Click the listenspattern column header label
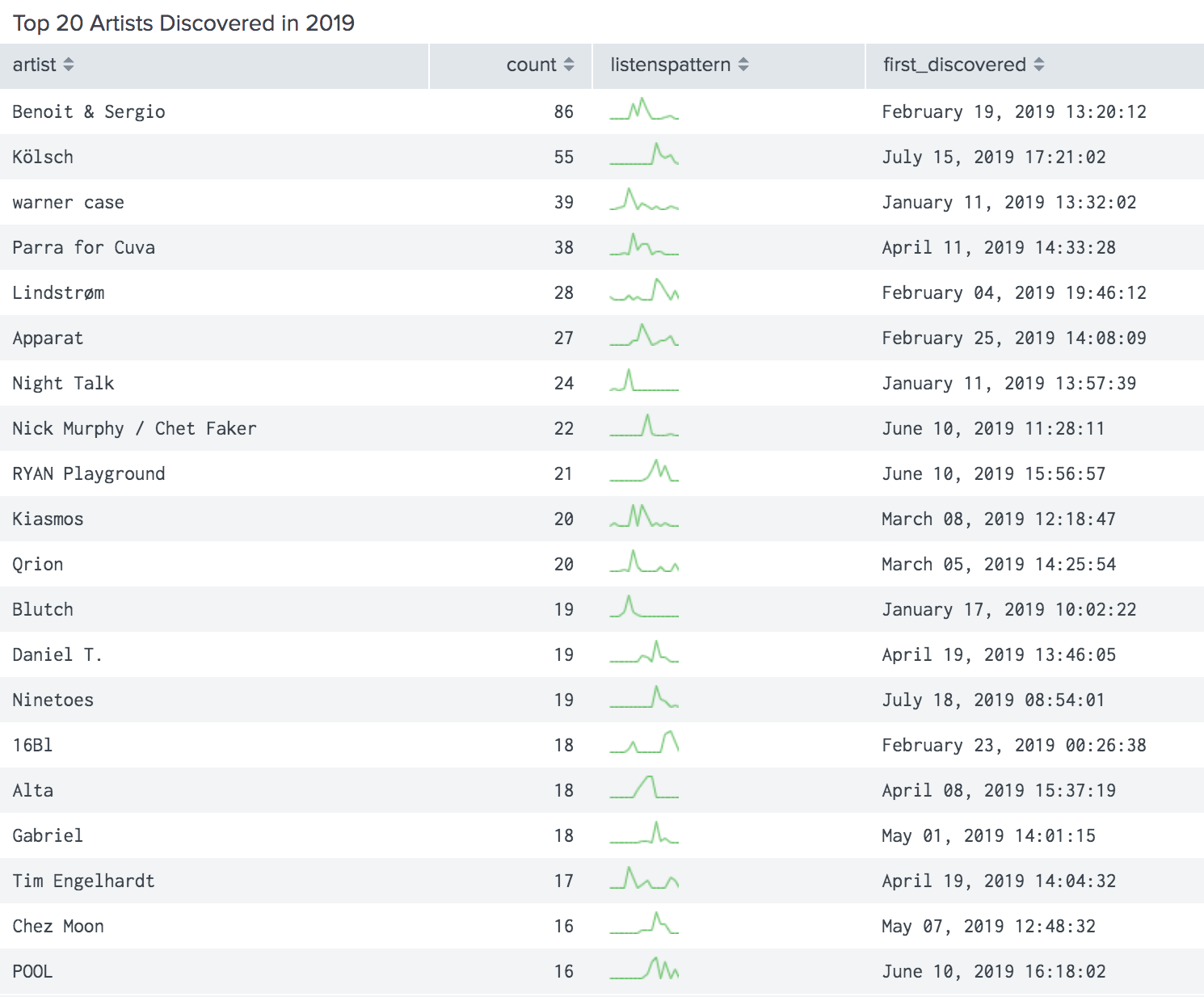Image resolution: width=1204 pixels, height=997 pixels. [x=671, y=65]
